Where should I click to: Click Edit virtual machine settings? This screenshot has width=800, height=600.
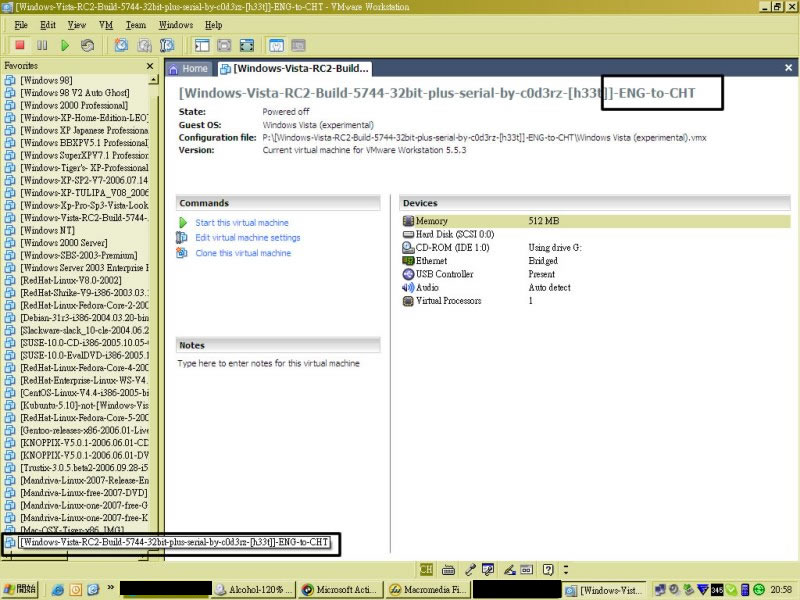(x=247, y=238)
